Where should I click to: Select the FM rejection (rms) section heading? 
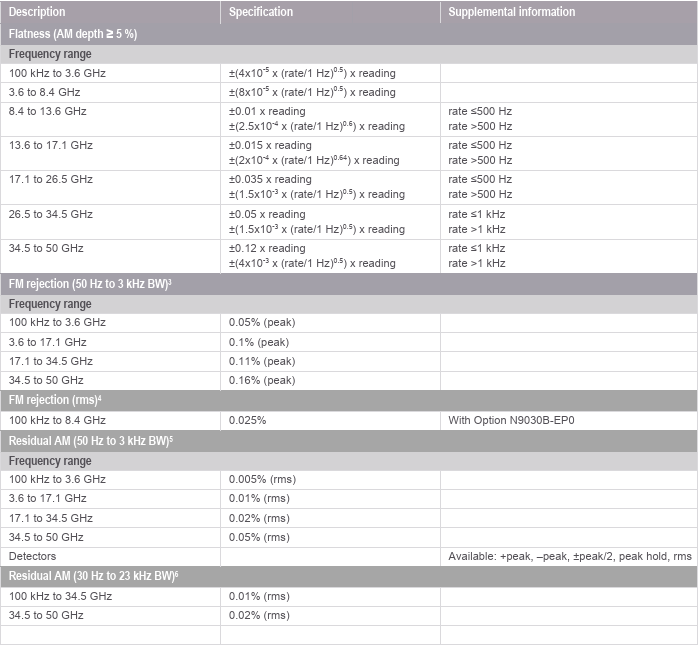pos(57,401)
